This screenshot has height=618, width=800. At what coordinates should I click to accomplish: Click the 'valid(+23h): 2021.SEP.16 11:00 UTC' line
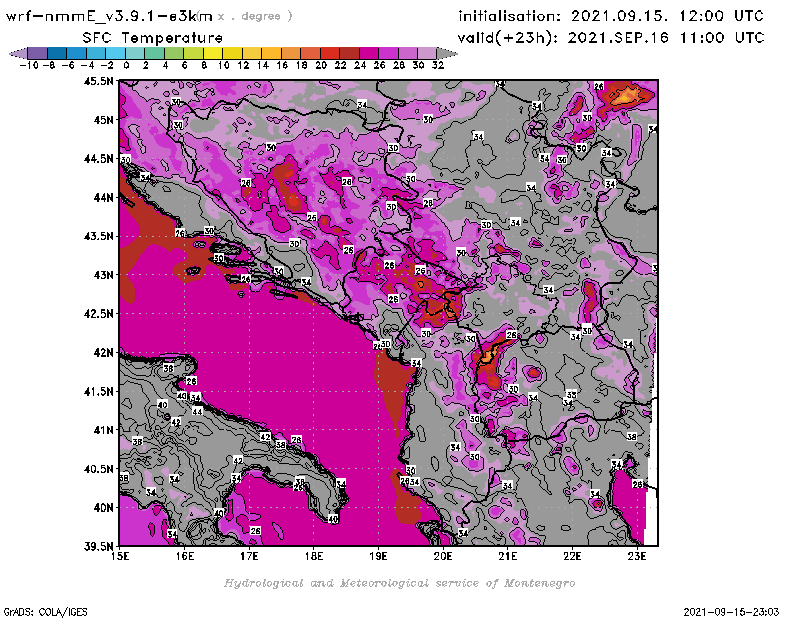click(611, 38)
